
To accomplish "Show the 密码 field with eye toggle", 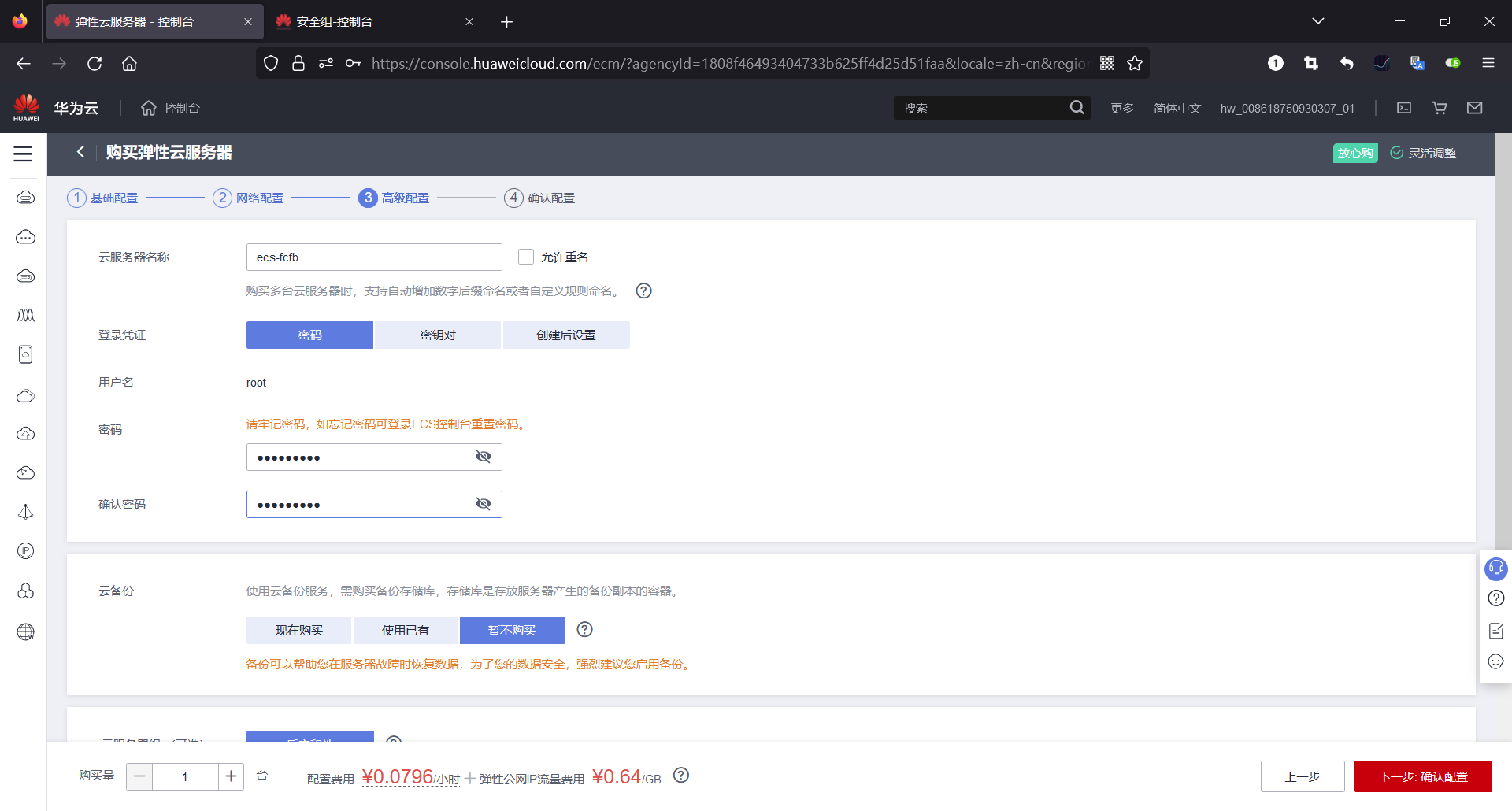I will (x=483, y=457).
